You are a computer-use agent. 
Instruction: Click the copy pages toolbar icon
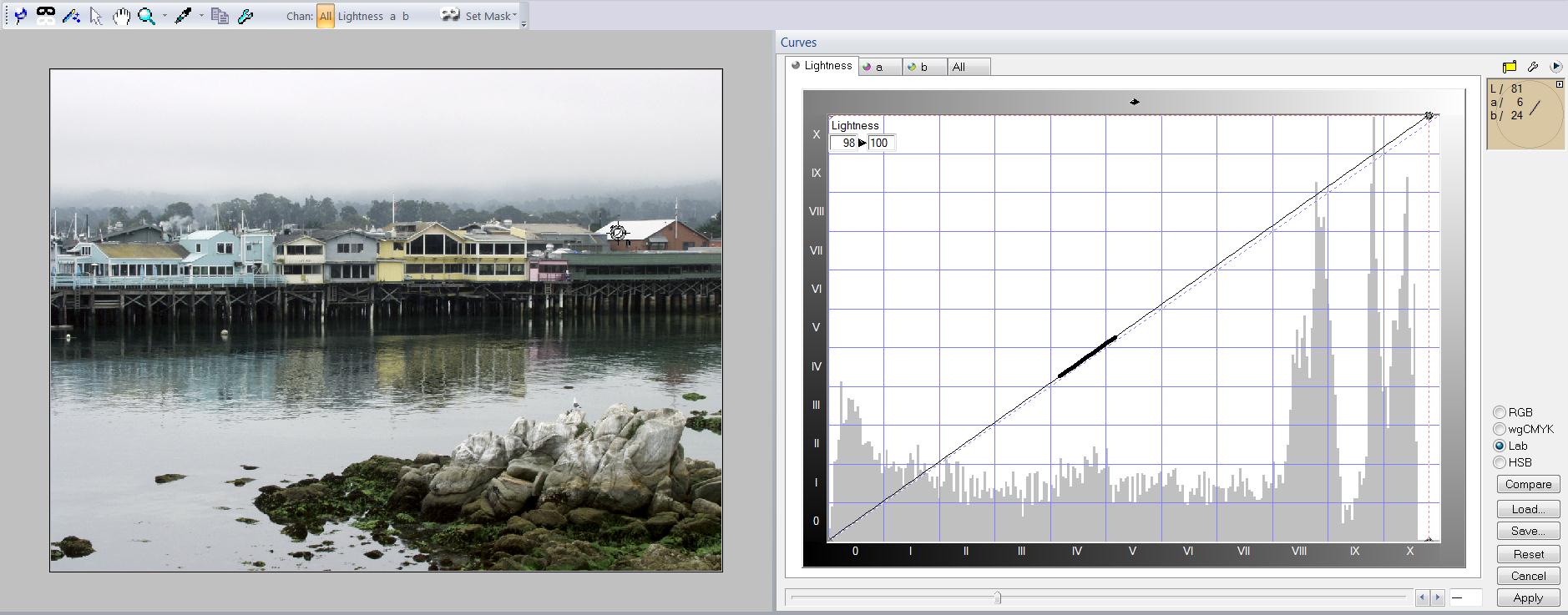(220, 16)
